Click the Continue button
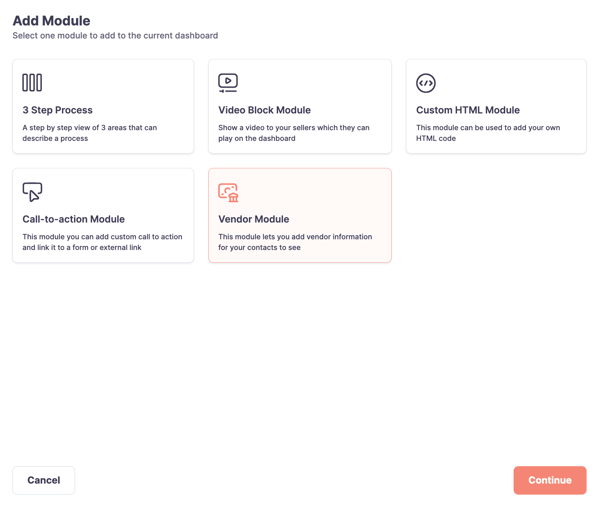Image resolution: width=599 pixels, height=508 pixels. tap(550, 480)
